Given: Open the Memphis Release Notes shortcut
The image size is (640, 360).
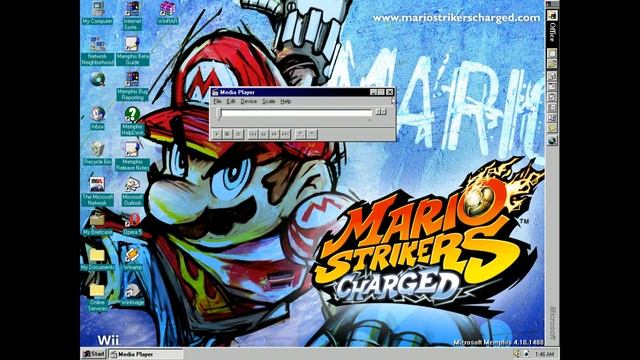Looking at the screenshot, I should (x=132, y=156).
